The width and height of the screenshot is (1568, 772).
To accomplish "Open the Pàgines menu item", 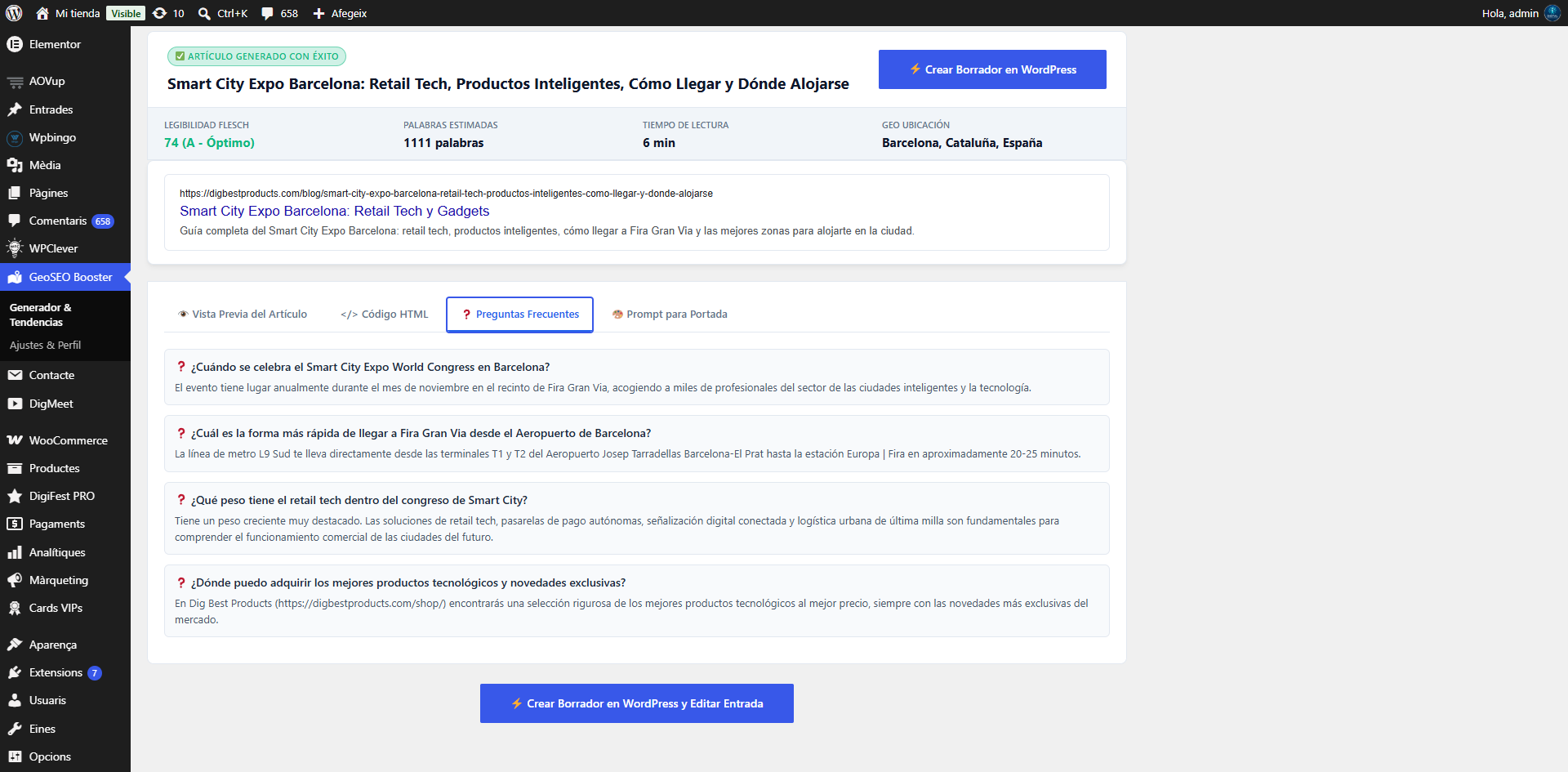I will 65,193.
